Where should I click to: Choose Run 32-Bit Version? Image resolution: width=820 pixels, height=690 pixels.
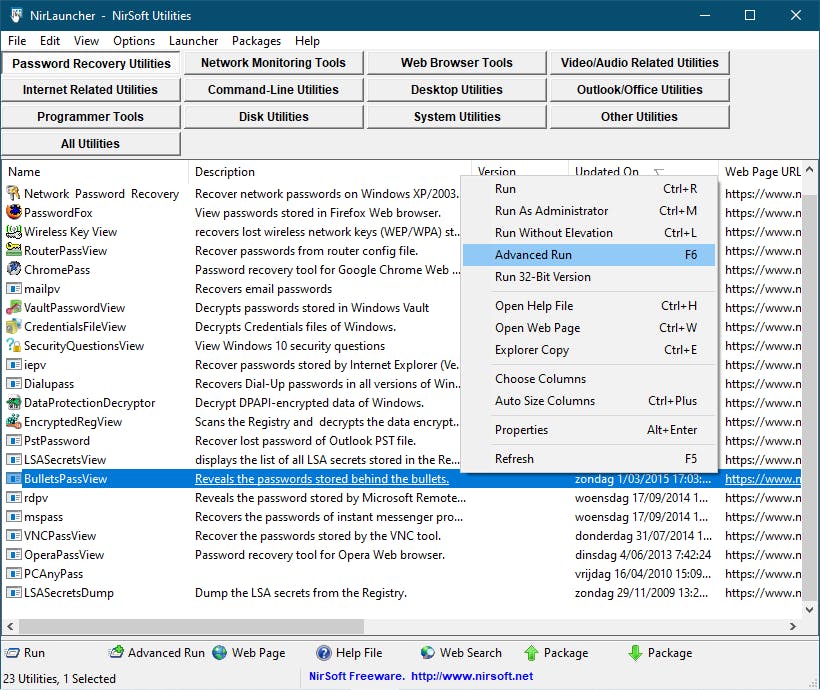pos(589,277)
